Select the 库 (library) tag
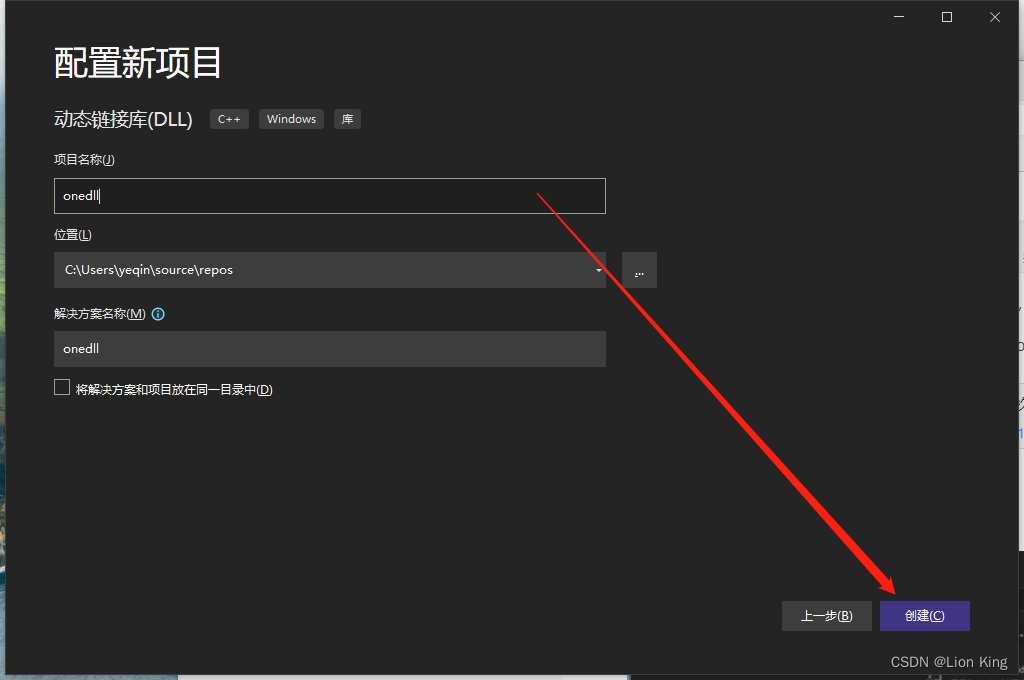1024x680 pixels. (x=347, y=118)
